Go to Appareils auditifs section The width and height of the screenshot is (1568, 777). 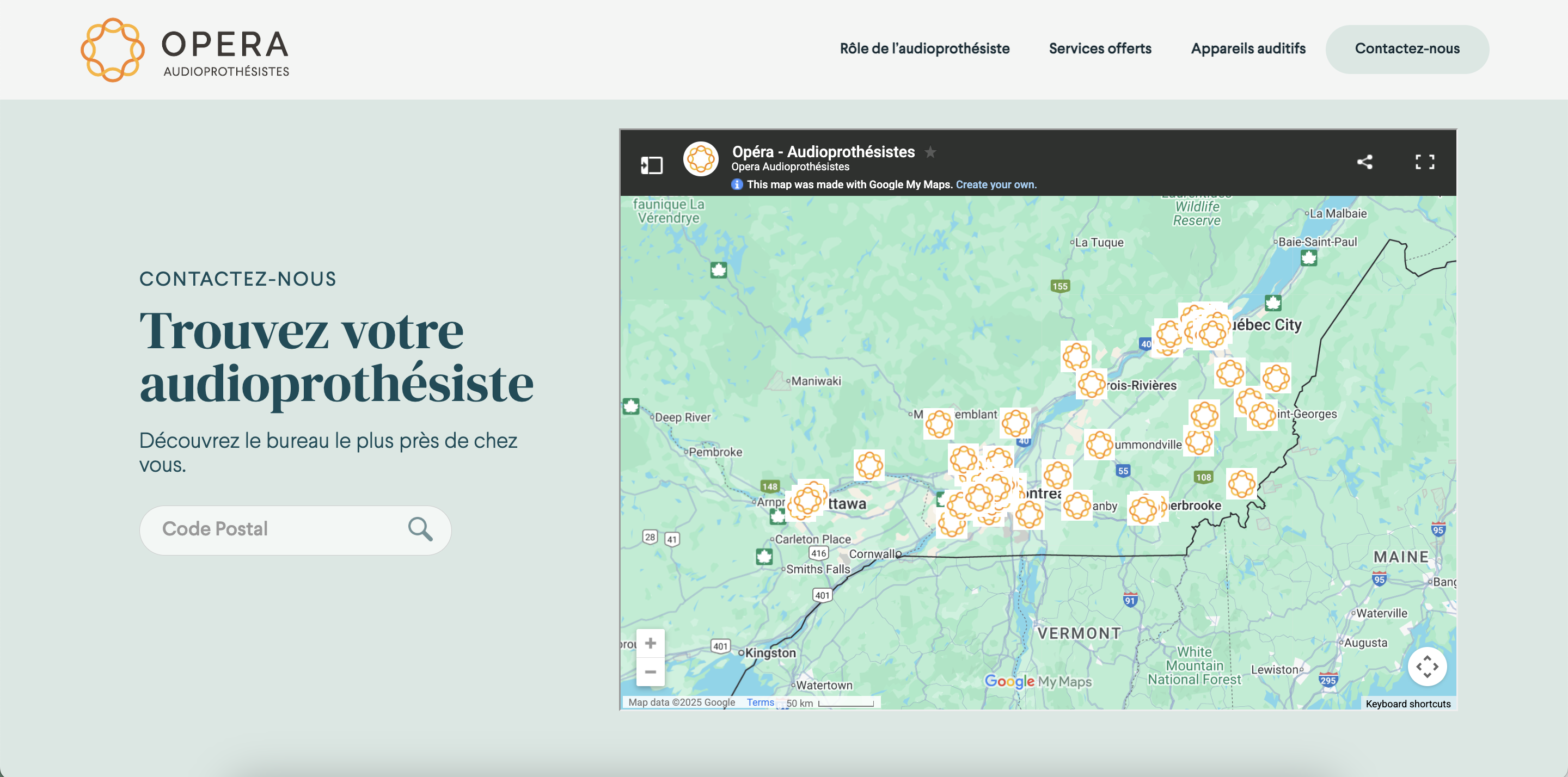click(x=1248, y=48)
